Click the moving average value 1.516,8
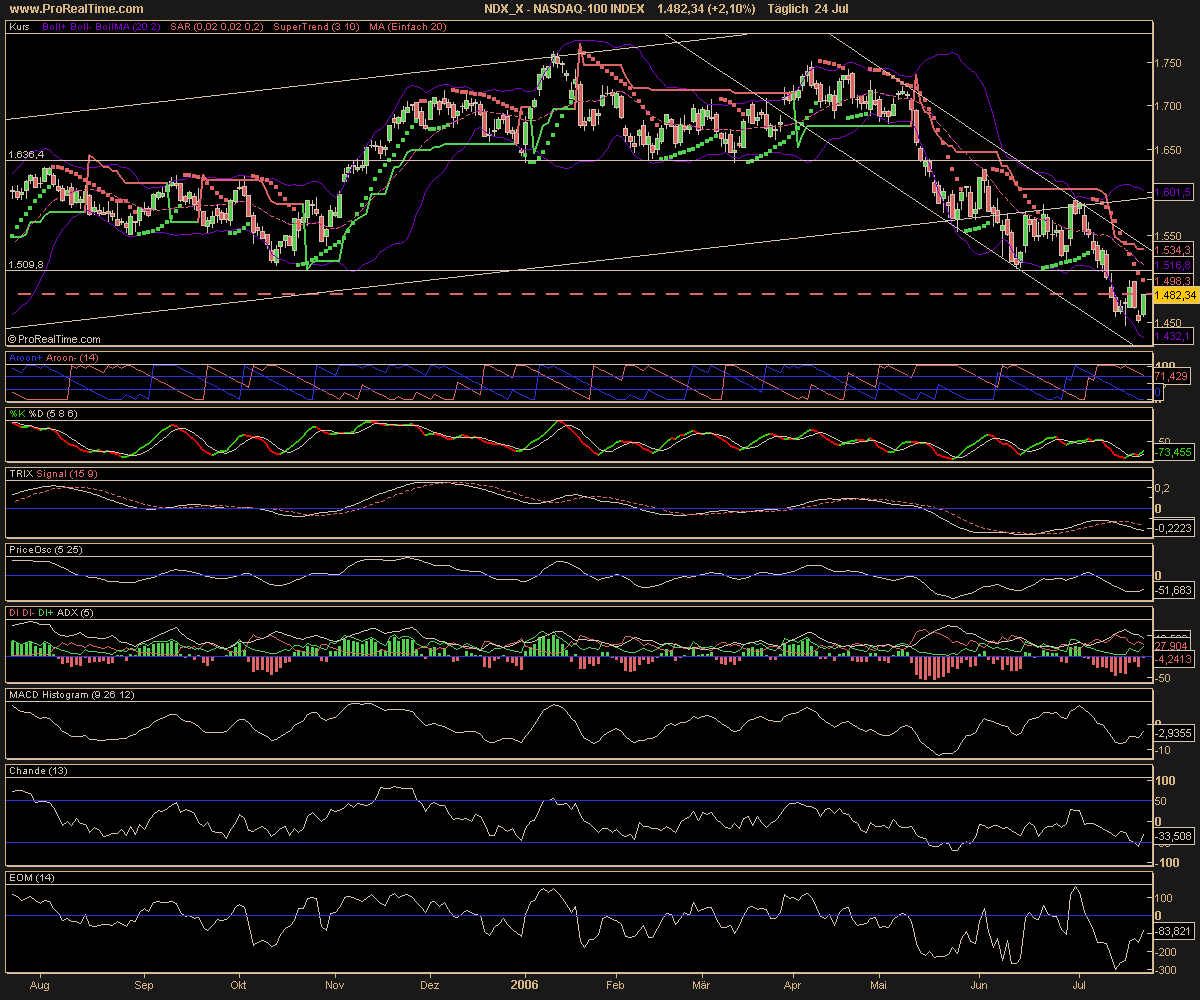1200x1000 pixels. click(x=1174, y=266)
